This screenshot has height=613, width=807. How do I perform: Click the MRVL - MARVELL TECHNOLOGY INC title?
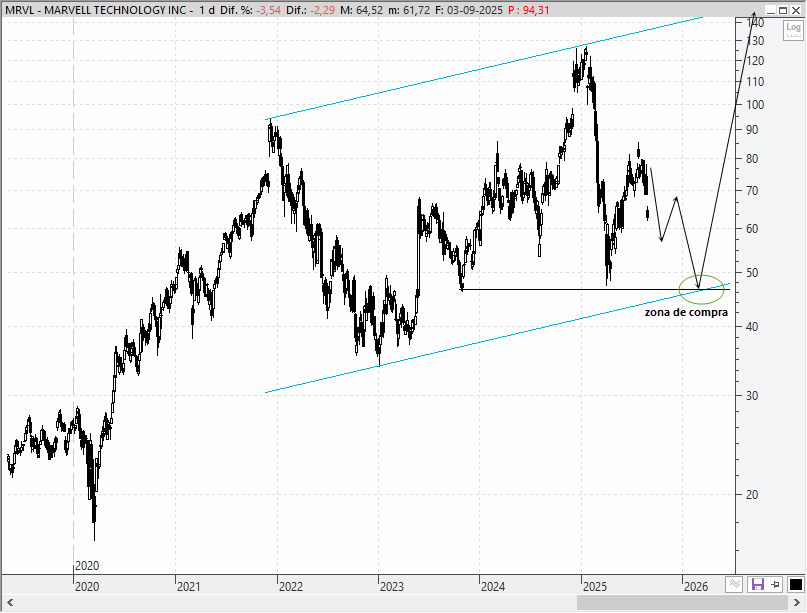pos(95,10)
